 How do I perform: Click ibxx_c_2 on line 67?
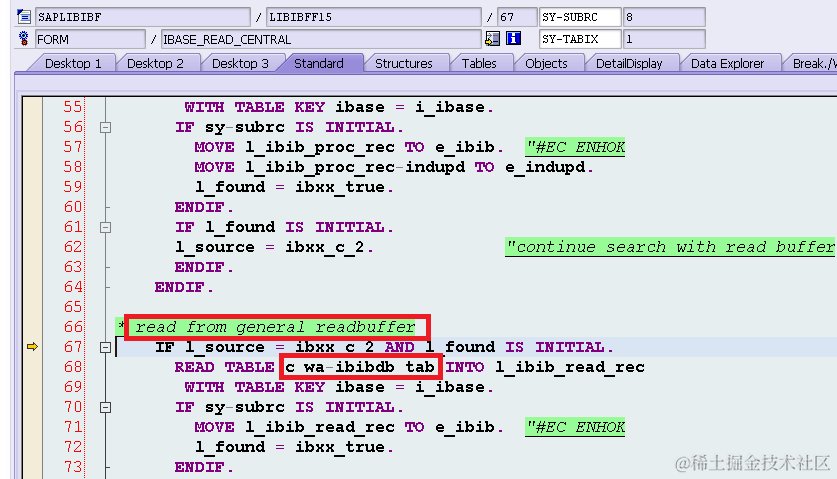[x=335, y=347]
